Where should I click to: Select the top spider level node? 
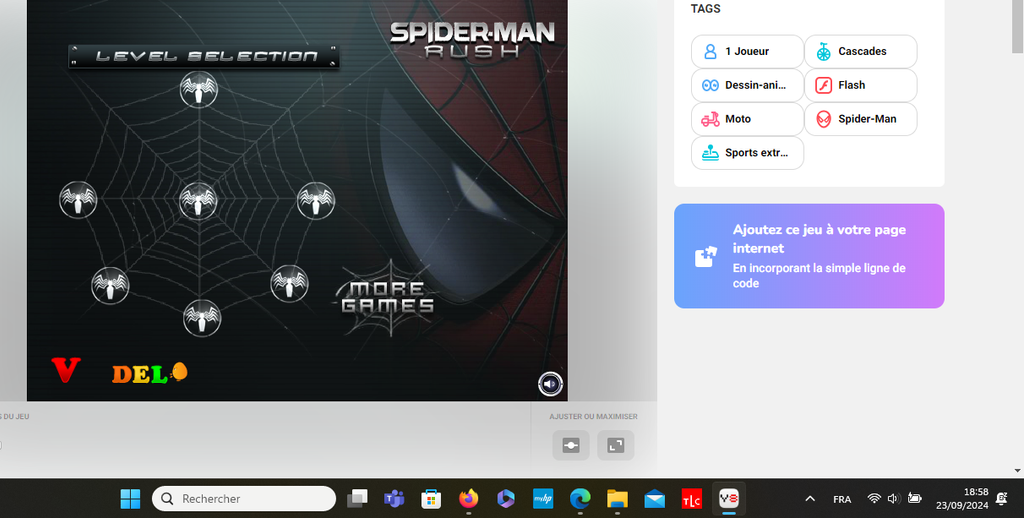(199, 91)
